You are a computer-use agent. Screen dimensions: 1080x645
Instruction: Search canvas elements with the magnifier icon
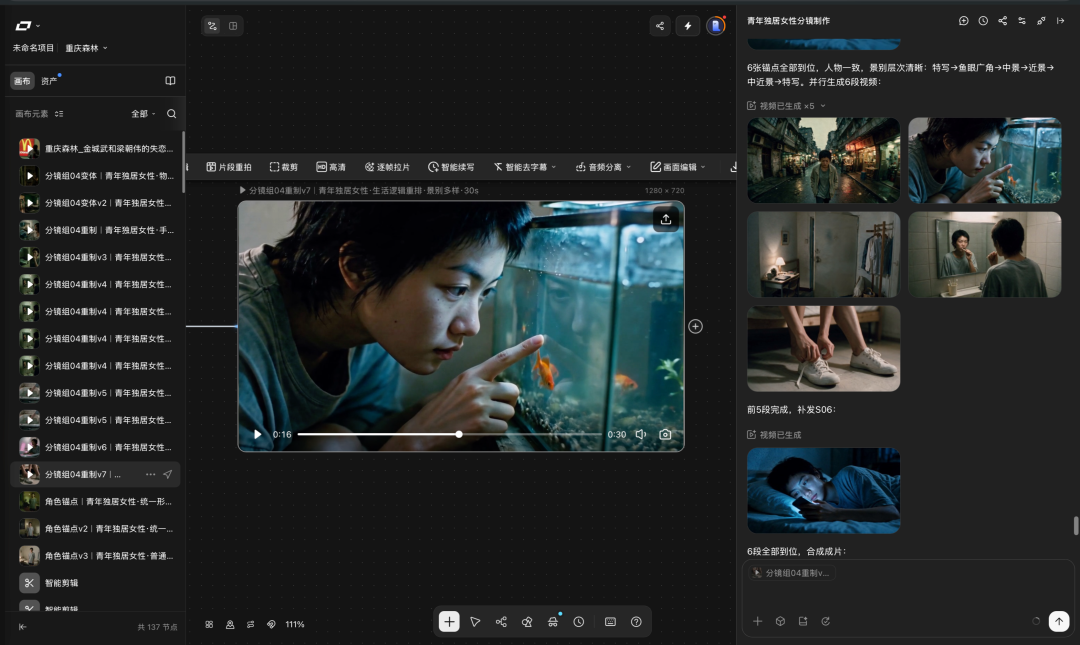tap(172, 114)
